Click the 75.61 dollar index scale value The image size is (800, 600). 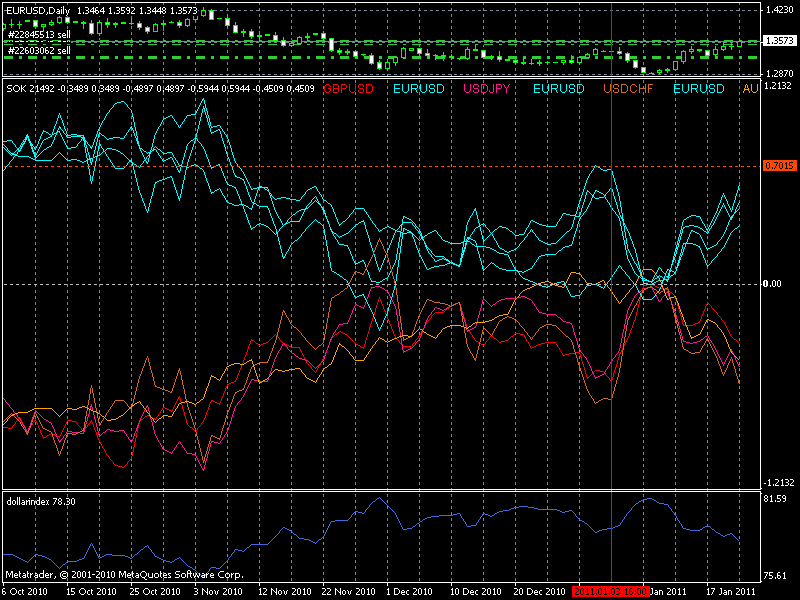point(774,575)
